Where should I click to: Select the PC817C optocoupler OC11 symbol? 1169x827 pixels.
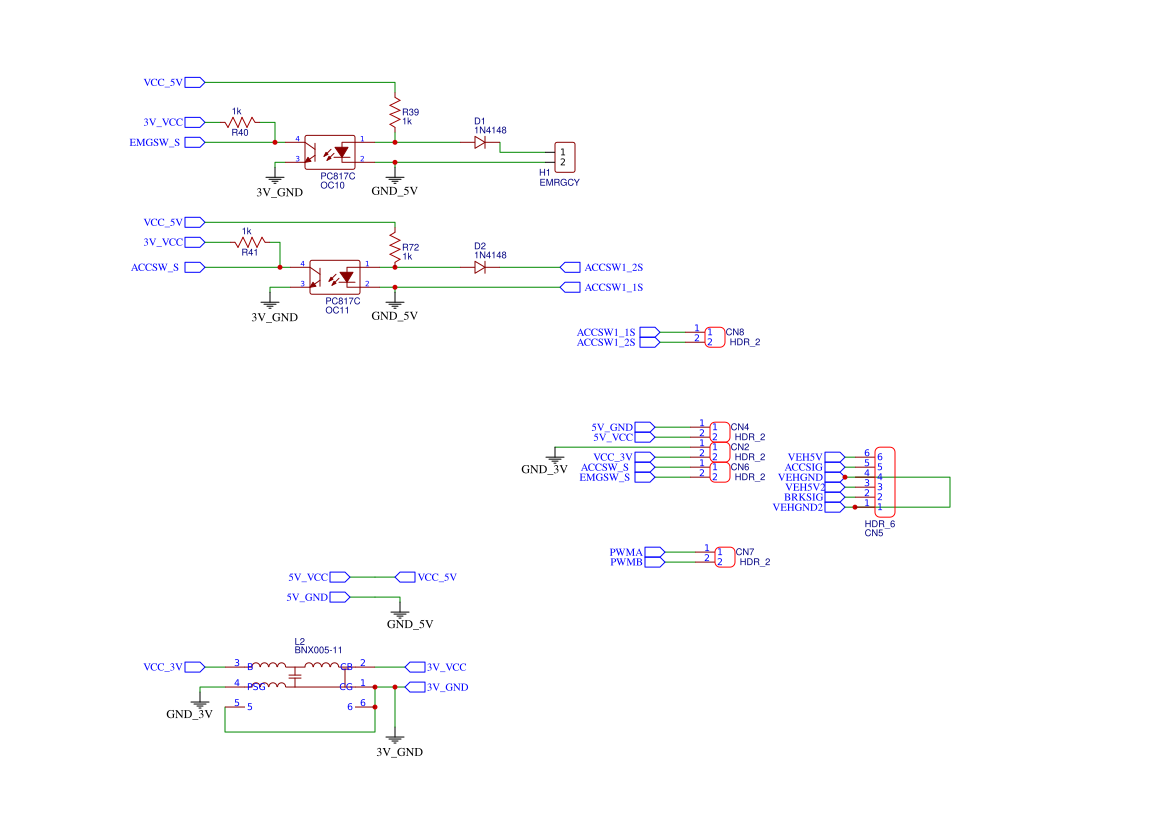[335, 277]
